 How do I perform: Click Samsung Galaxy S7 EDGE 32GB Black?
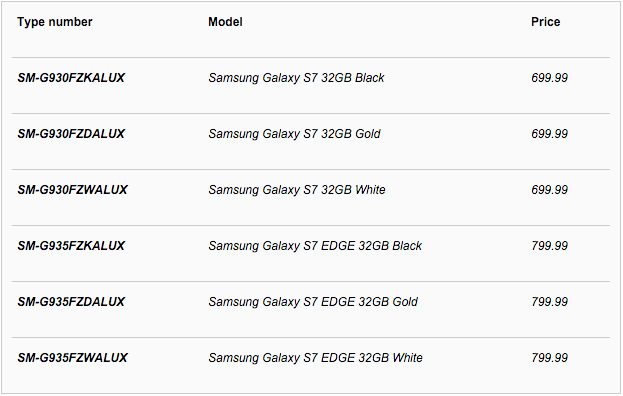coord(315,246)
